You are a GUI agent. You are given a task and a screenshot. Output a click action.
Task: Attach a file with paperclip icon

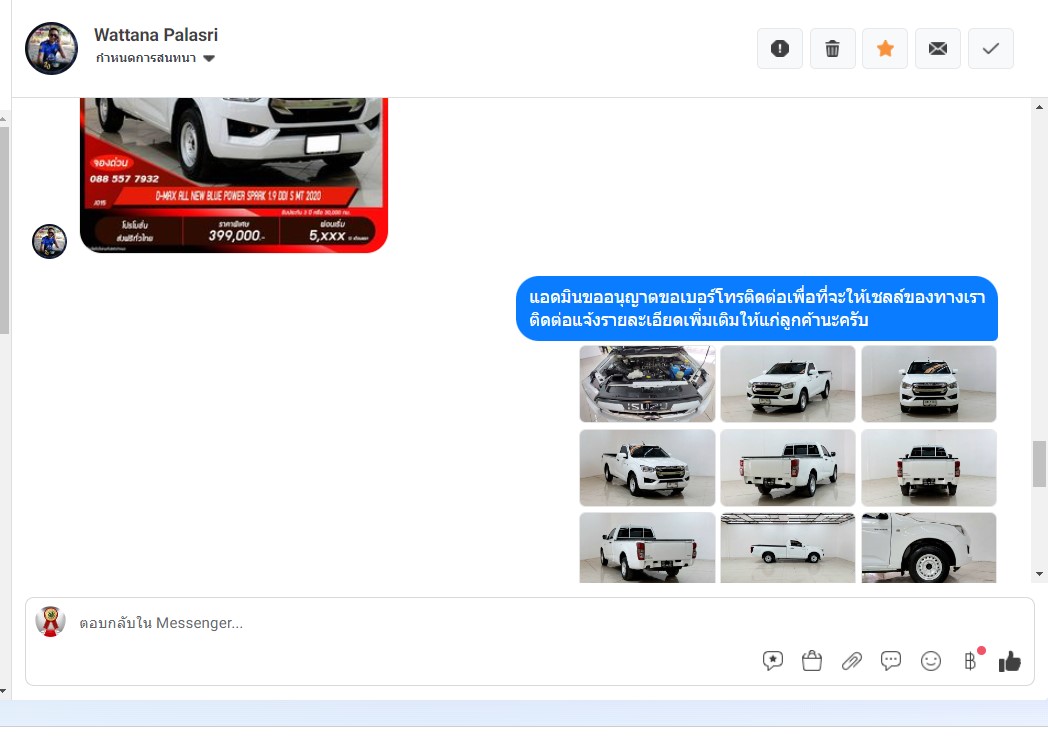click(x=852, y=661)
